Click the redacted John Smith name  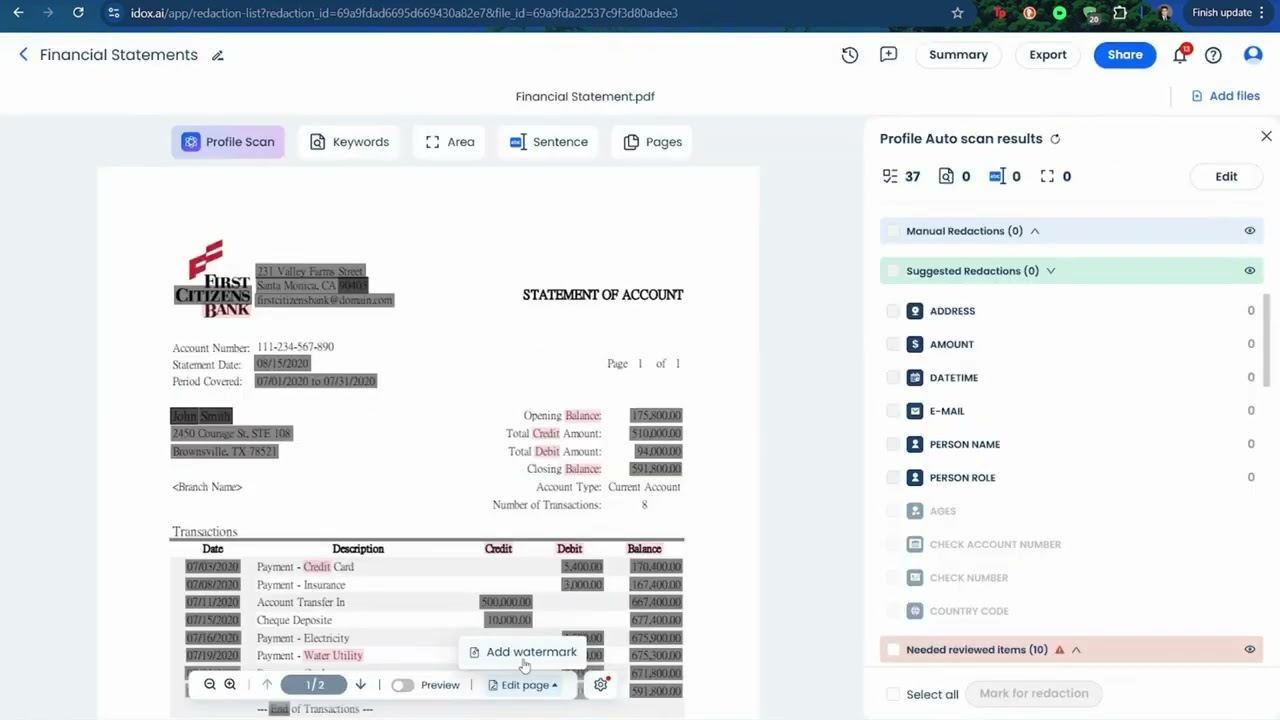click(x=201, y=416)
